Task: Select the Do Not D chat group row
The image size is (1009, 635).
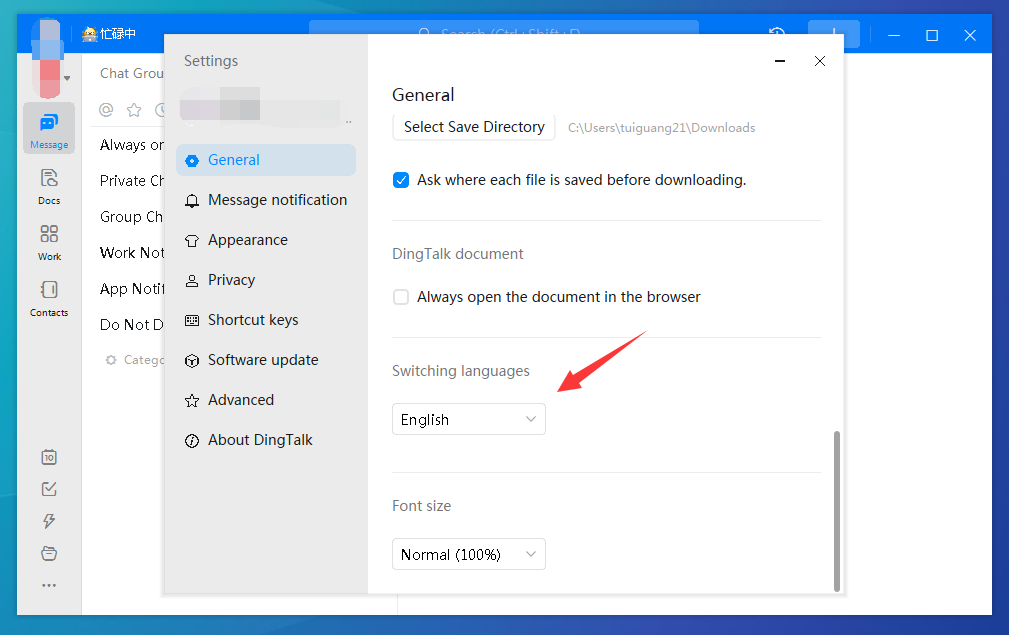Action: pos(131,325)
